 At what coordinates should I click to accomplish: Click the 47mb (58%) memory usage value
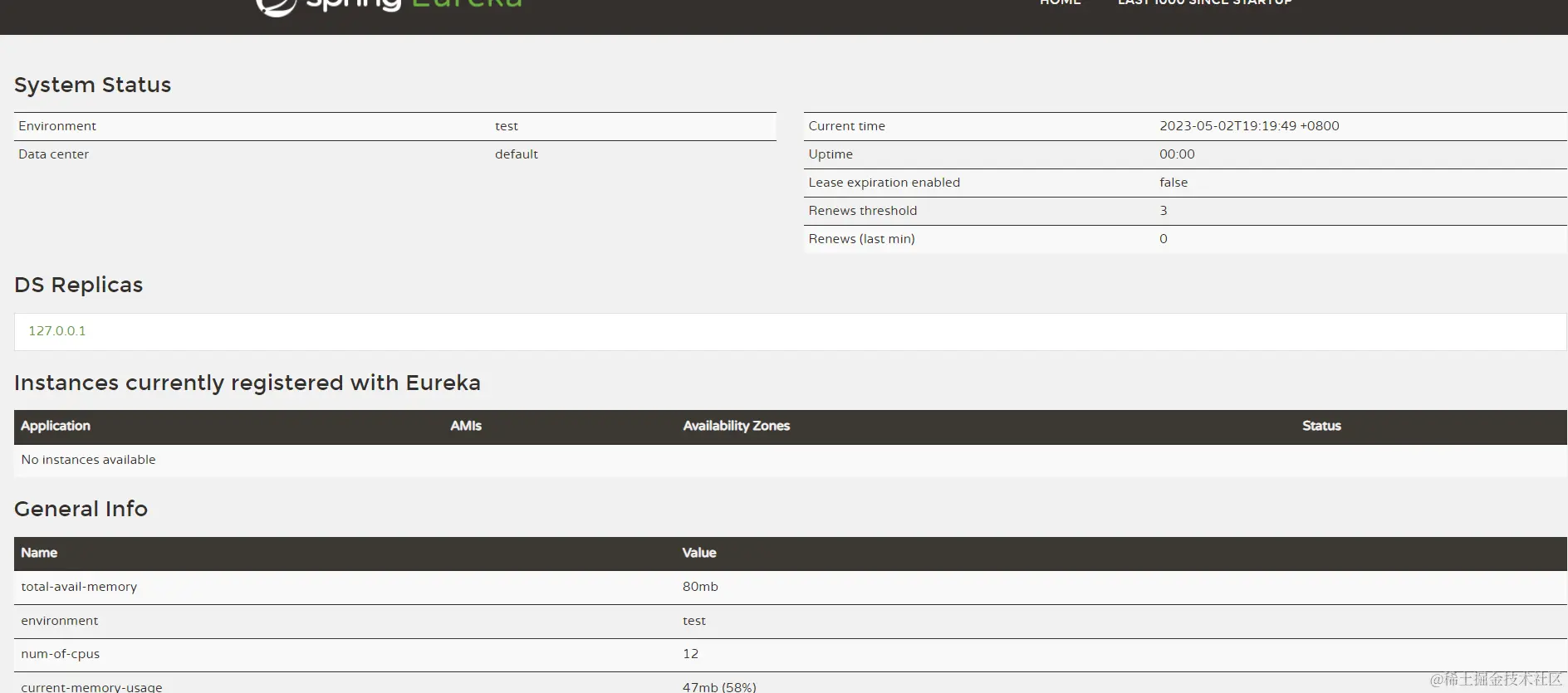pyautogui.click(x=719, y=687)
